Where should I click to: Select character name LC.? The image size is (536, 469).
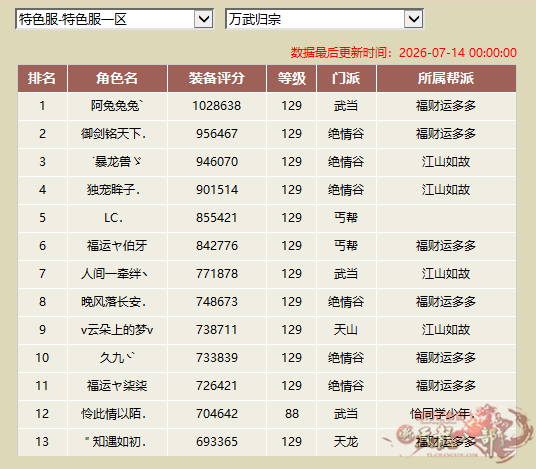pyautogui.click(x=113, y=218)
